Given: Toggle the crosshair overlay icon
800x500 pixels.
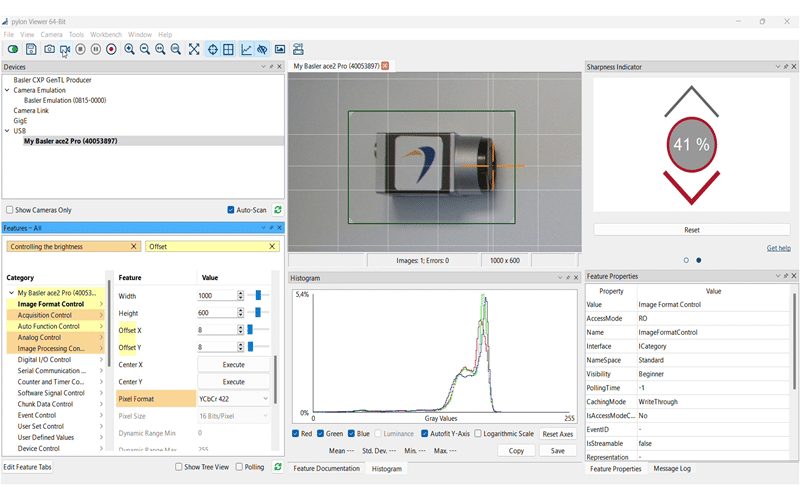Looking at the screenshot, I should [213, 49].
